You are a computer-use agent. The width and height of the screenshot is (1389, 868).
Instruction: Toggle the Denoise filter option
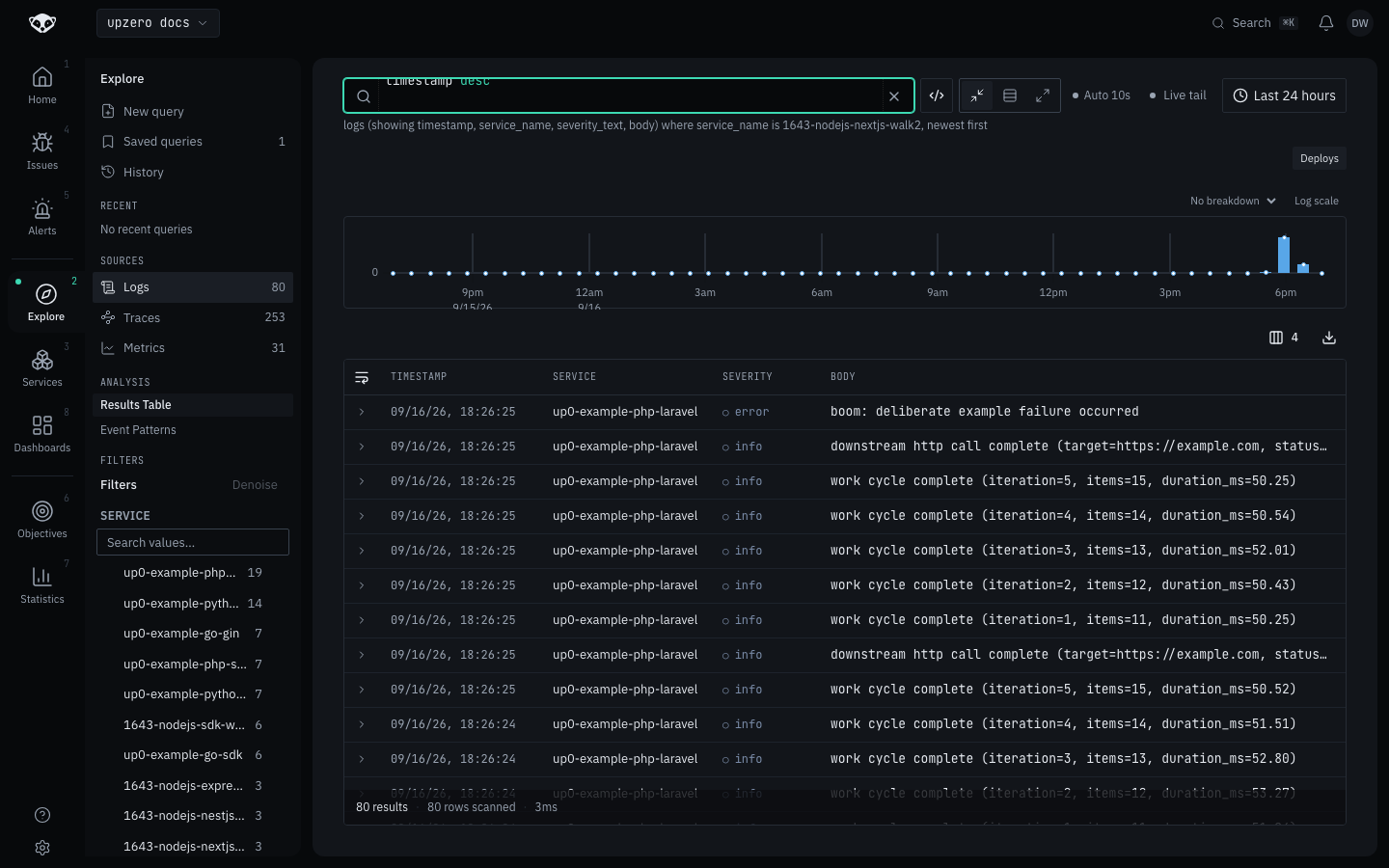255,485
